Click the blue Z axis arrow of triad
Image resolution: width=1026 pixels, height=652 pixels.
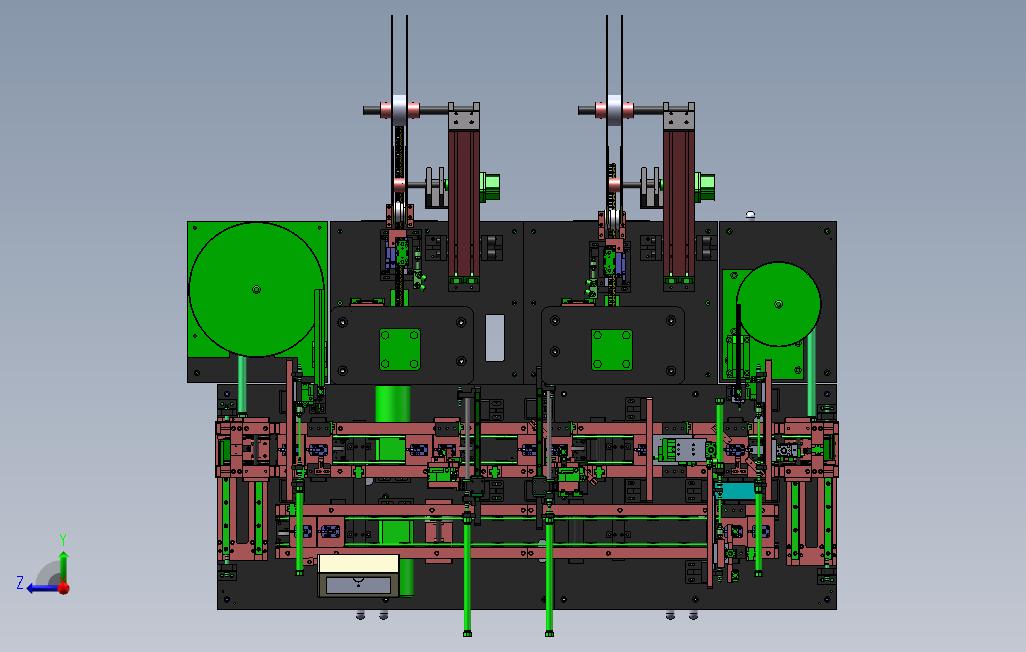41,589
